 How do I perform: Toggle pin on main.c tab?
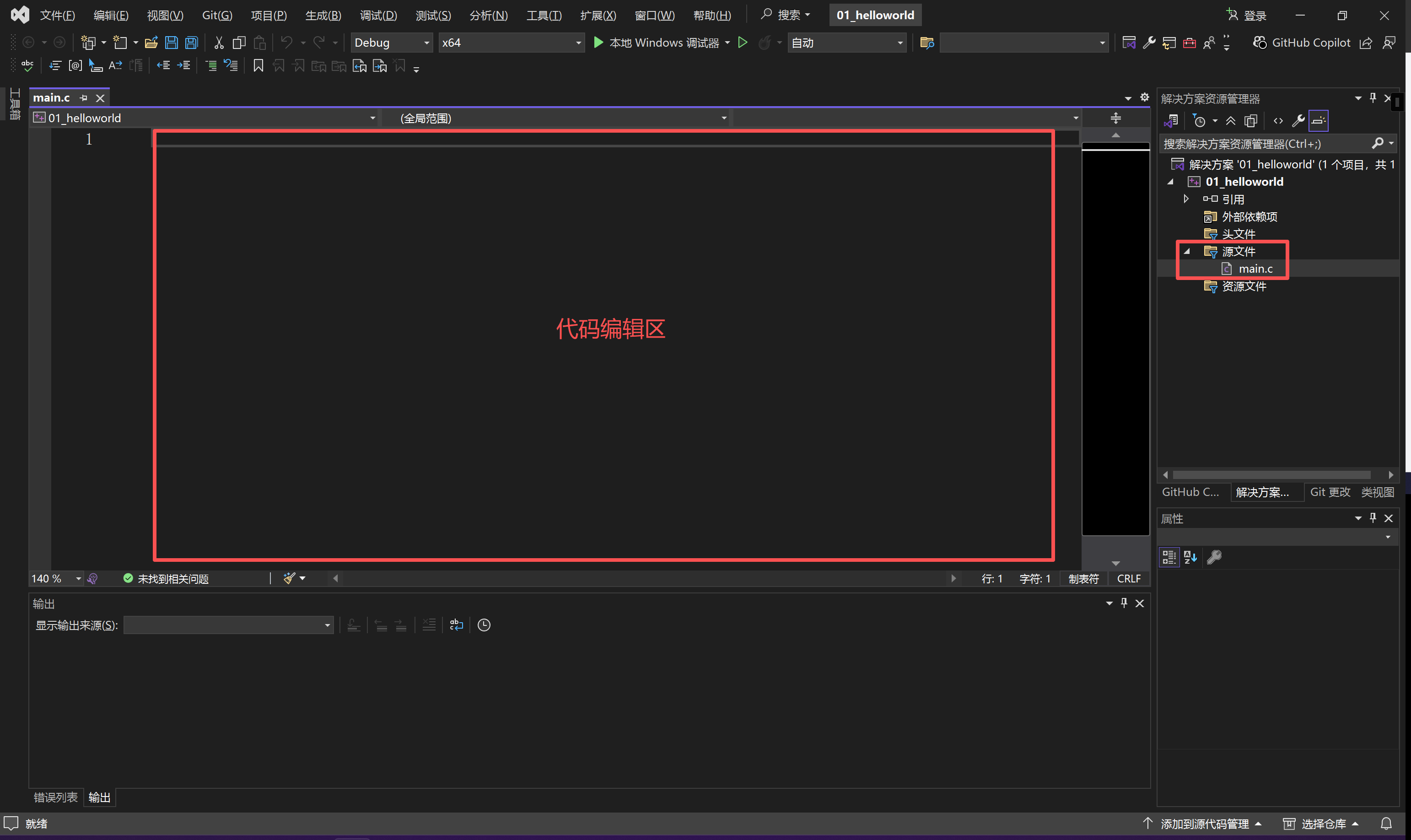click(84, 98)
